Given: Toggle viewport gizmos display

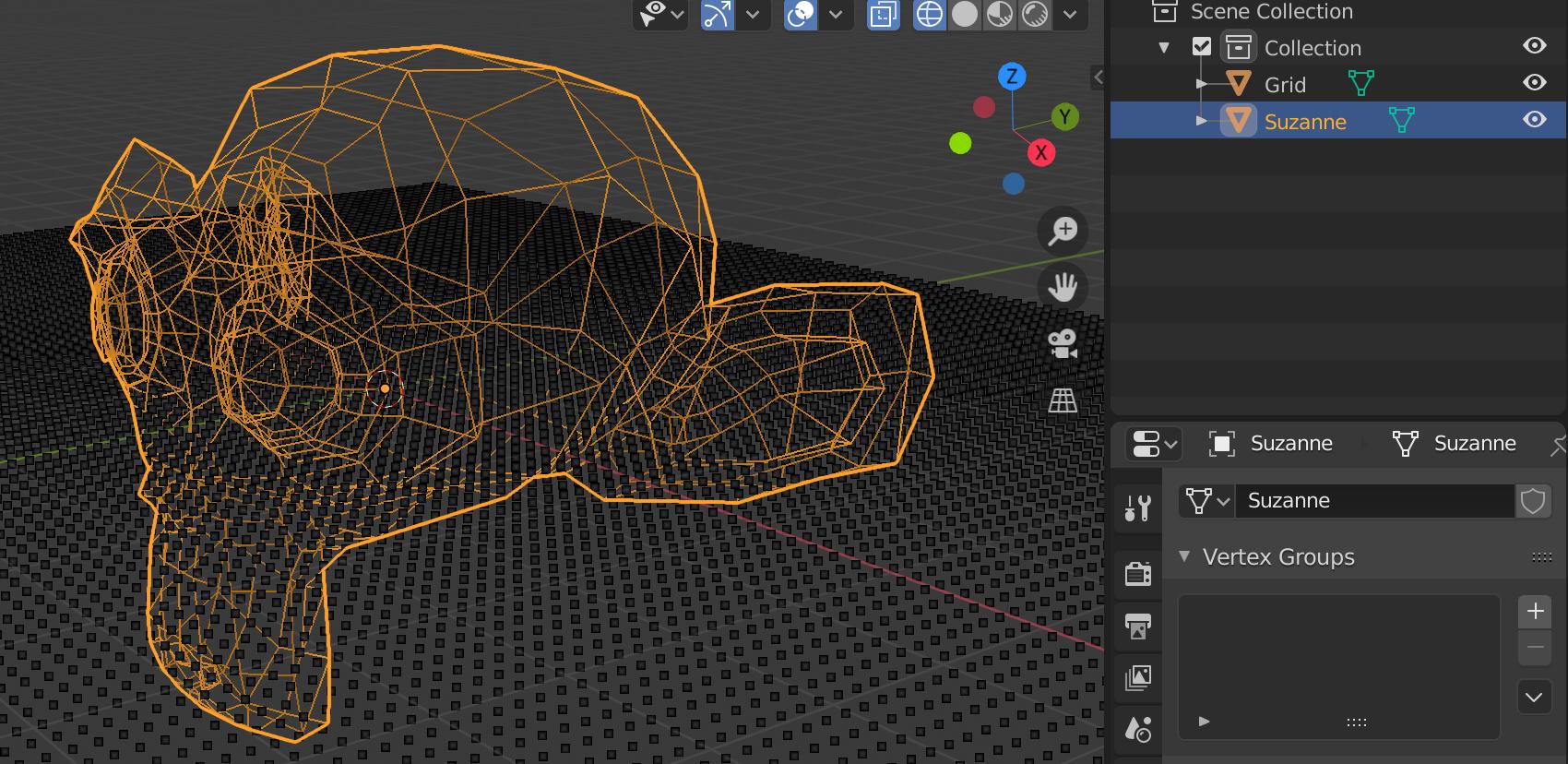Looking at the screenshot, I should [x=717, y=14].
